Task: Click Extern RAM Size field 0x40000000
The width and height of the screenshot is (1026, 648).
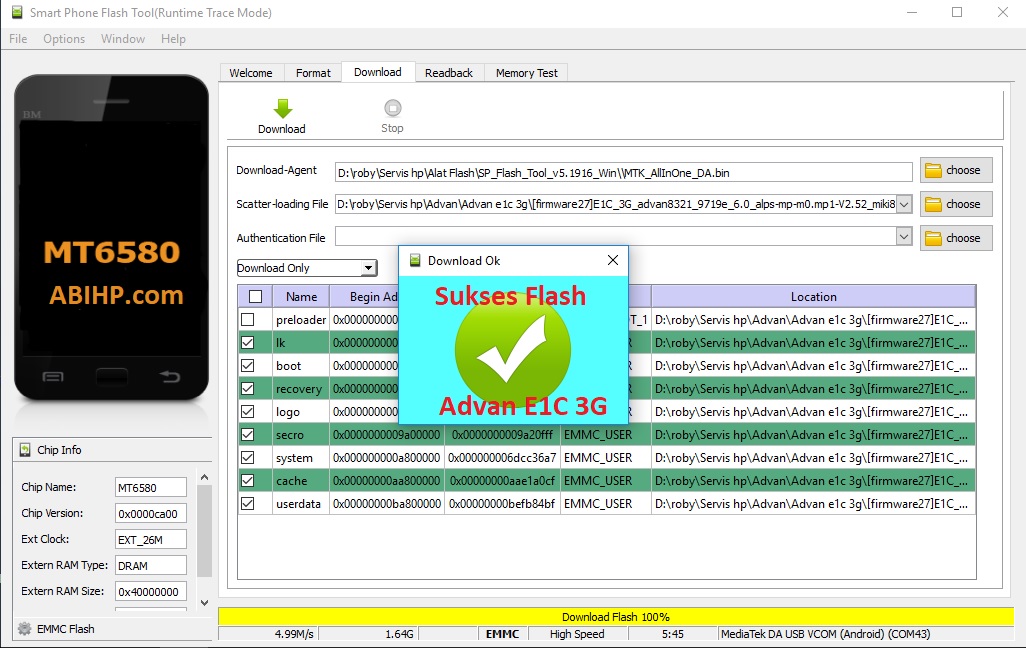Action: pos(150,592)
